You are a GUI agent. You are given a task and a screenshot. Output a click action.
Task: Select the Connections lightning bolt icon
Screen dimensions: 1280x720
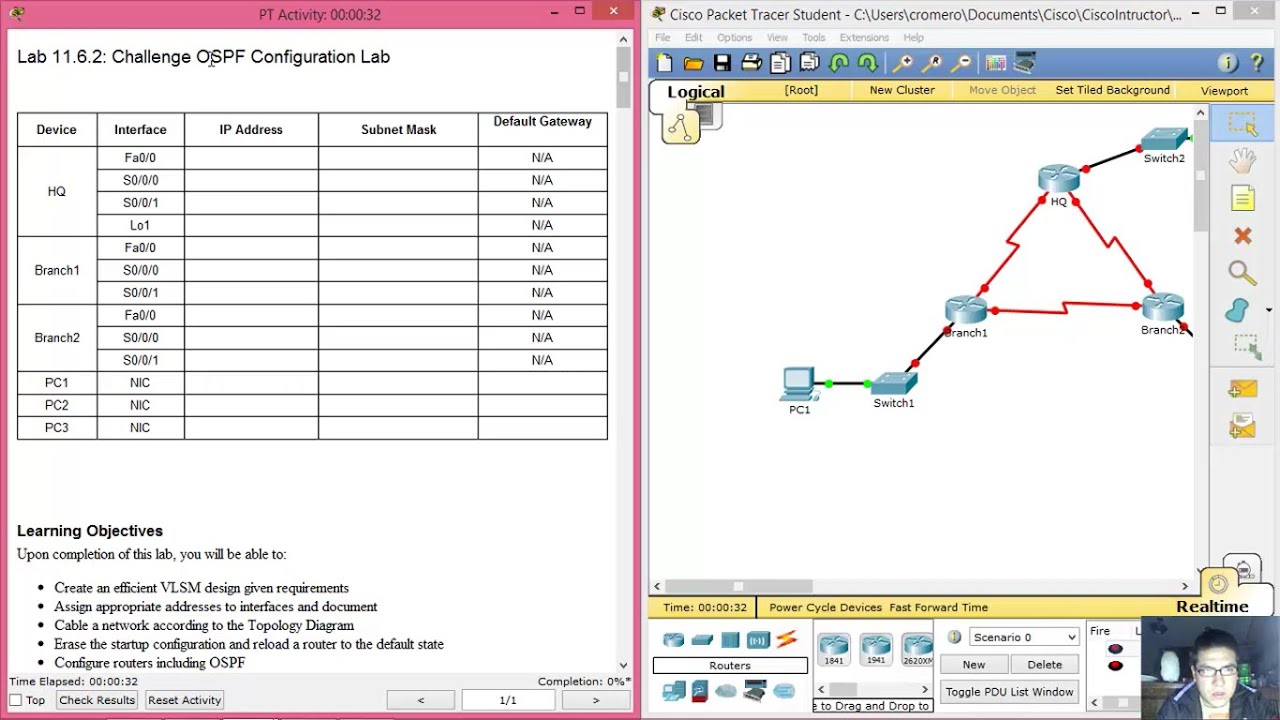786,640
